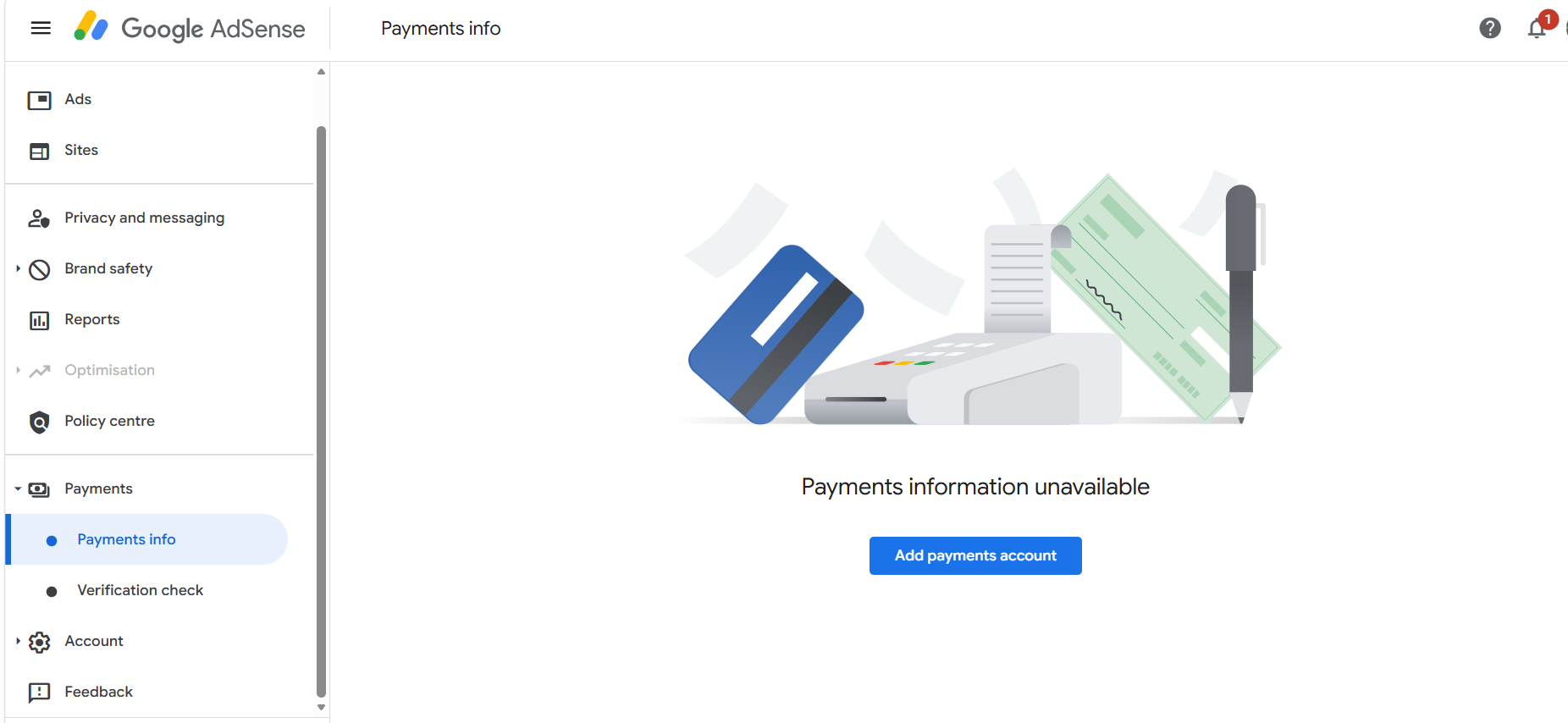Select Reports in the navigation
Viewport: 1568px width, 723px height.
[92, 319]
